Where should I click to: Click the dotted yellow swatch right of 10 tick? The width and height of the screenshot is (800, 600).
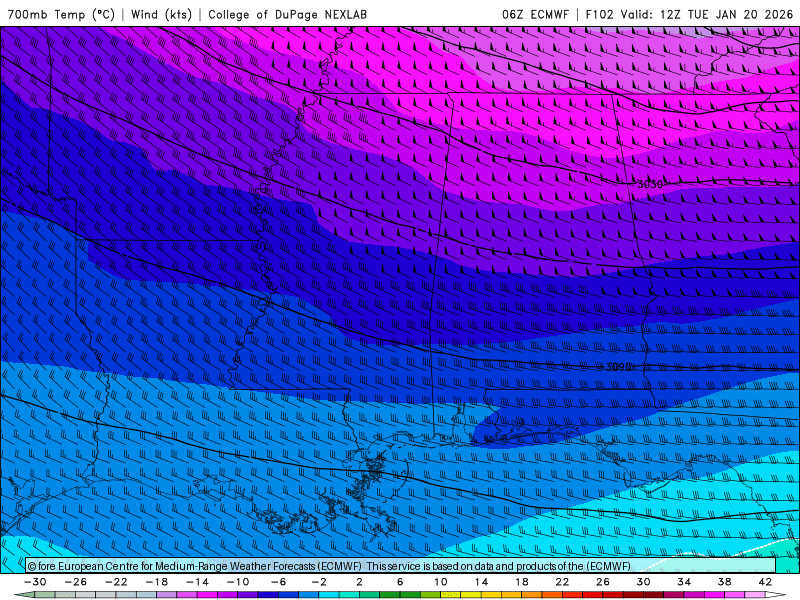pos(451,595)
